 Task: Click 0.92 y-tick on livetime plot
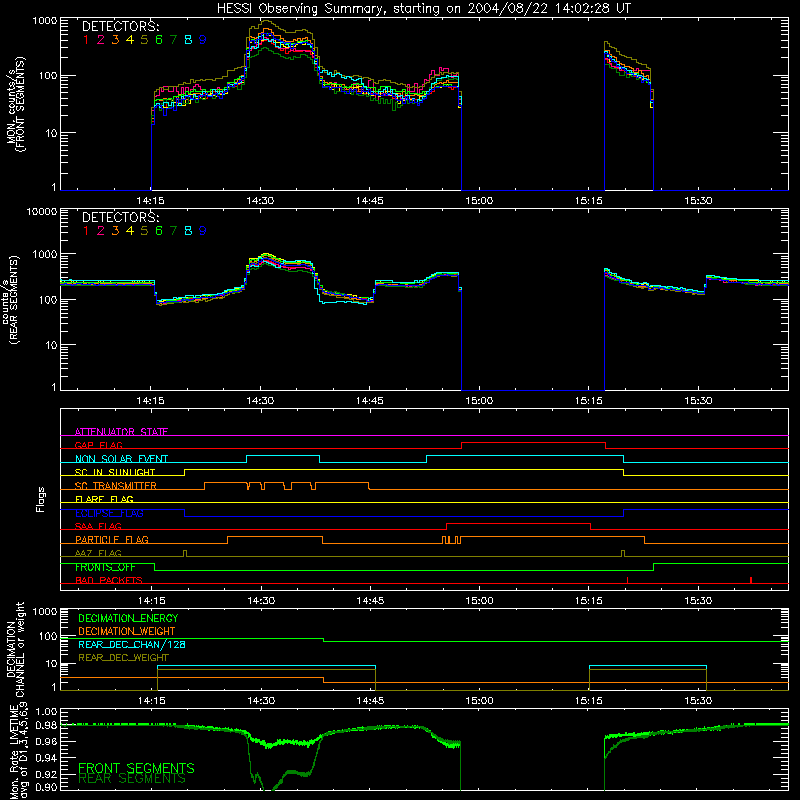tap(46, 772)
